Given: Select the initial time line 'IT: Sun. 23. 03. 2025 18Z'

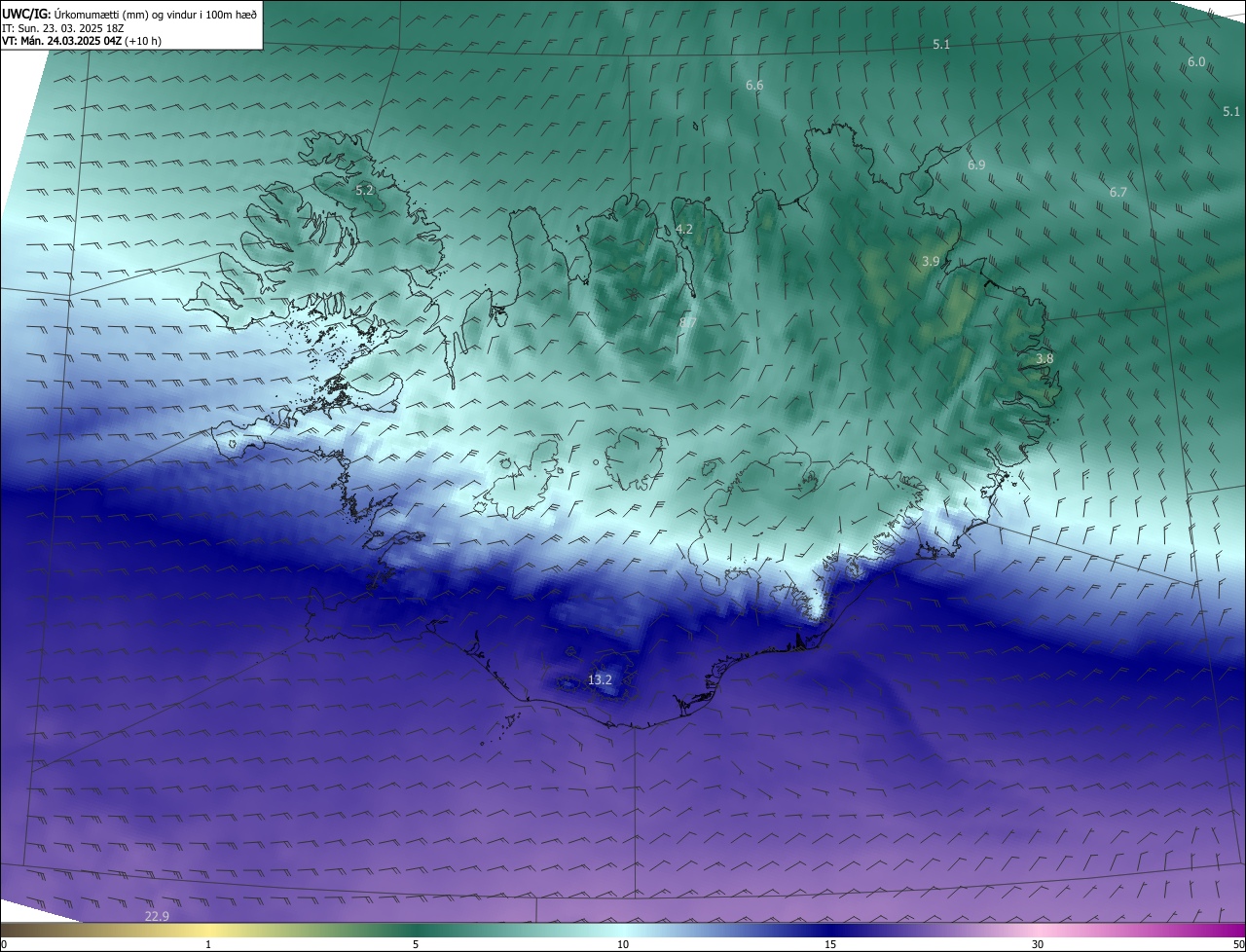Looking at the screenshot, I should [62, 28].
